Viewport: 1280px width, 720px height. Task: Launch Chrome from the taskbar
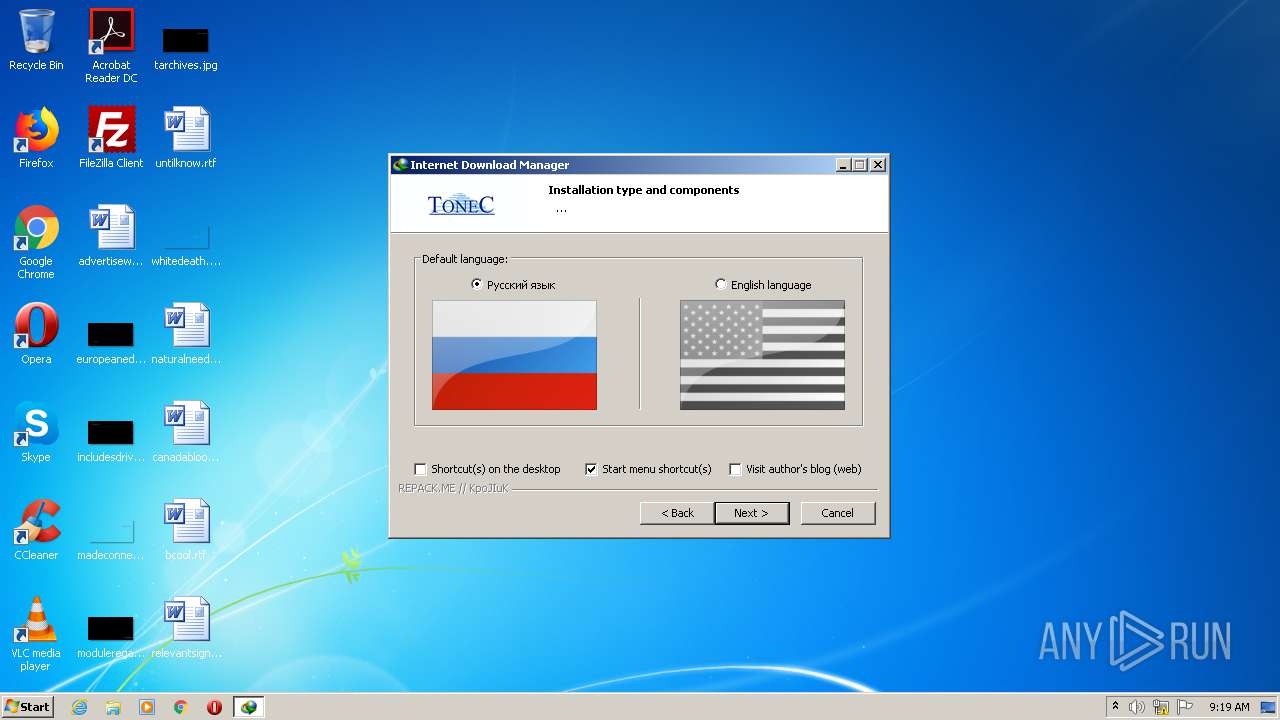tap(181, 707)
